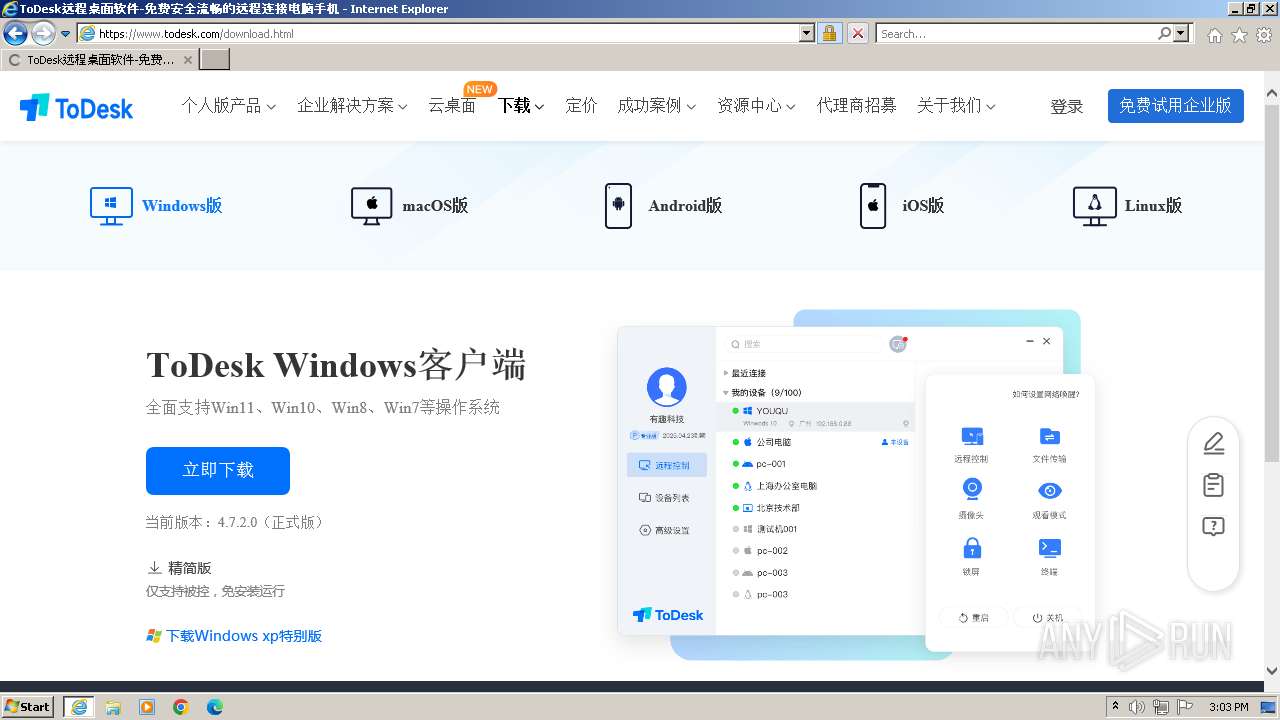Click the 精简版 download link
The width and height of the screenshot is (1280, 720).
[x=190, y=568]
